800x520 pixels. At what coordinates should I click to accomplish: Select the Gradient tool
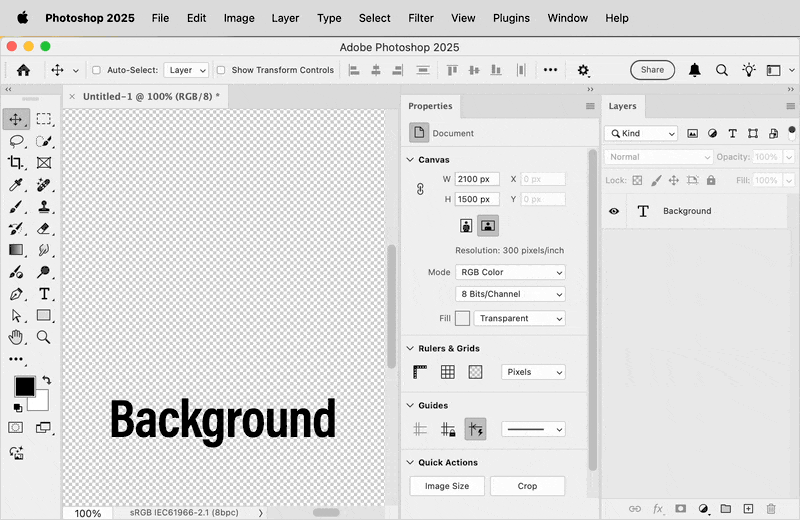(x=16, y=250)
